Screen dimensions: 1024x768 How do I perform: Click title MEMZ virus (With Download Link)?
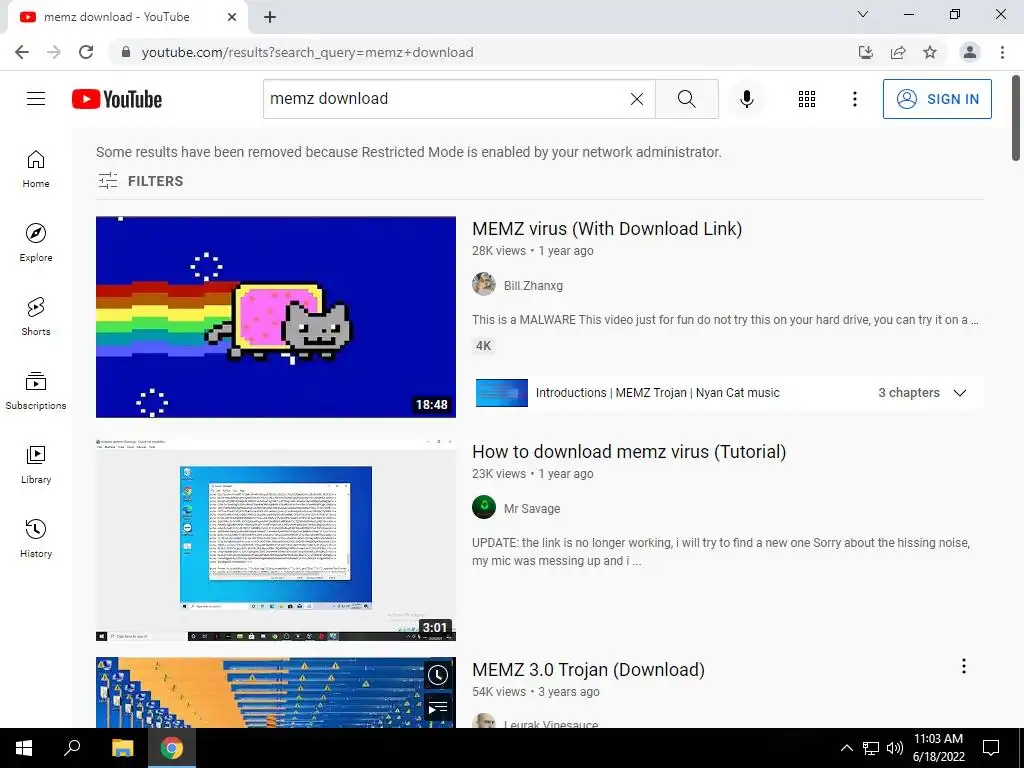click(607, 229)
